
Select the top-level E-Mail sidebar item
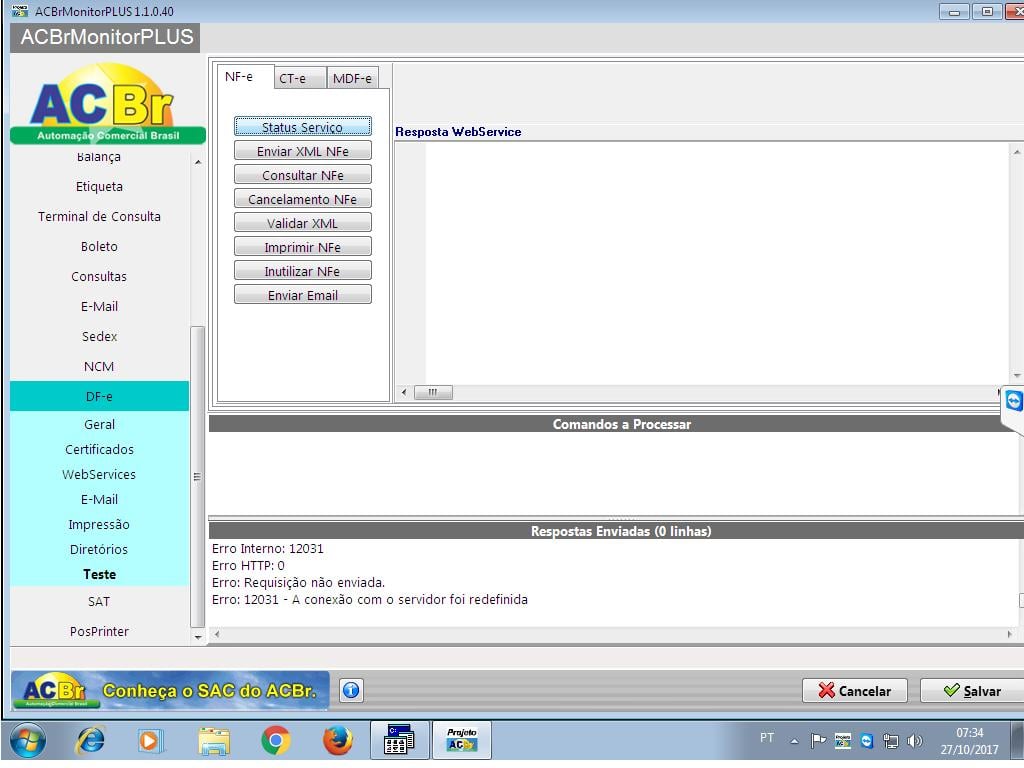(x=99, y=307)
